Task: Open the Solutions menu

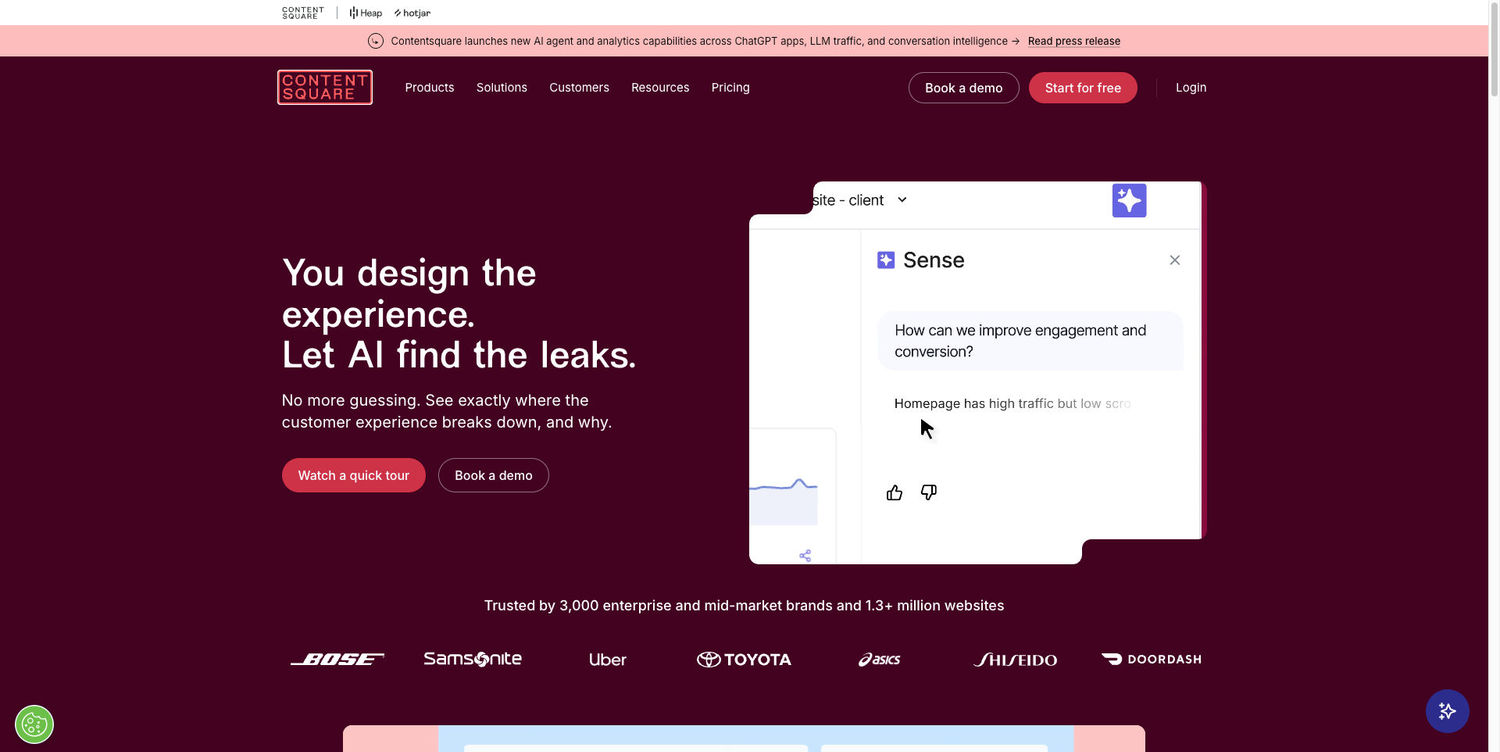Action: 501,87
